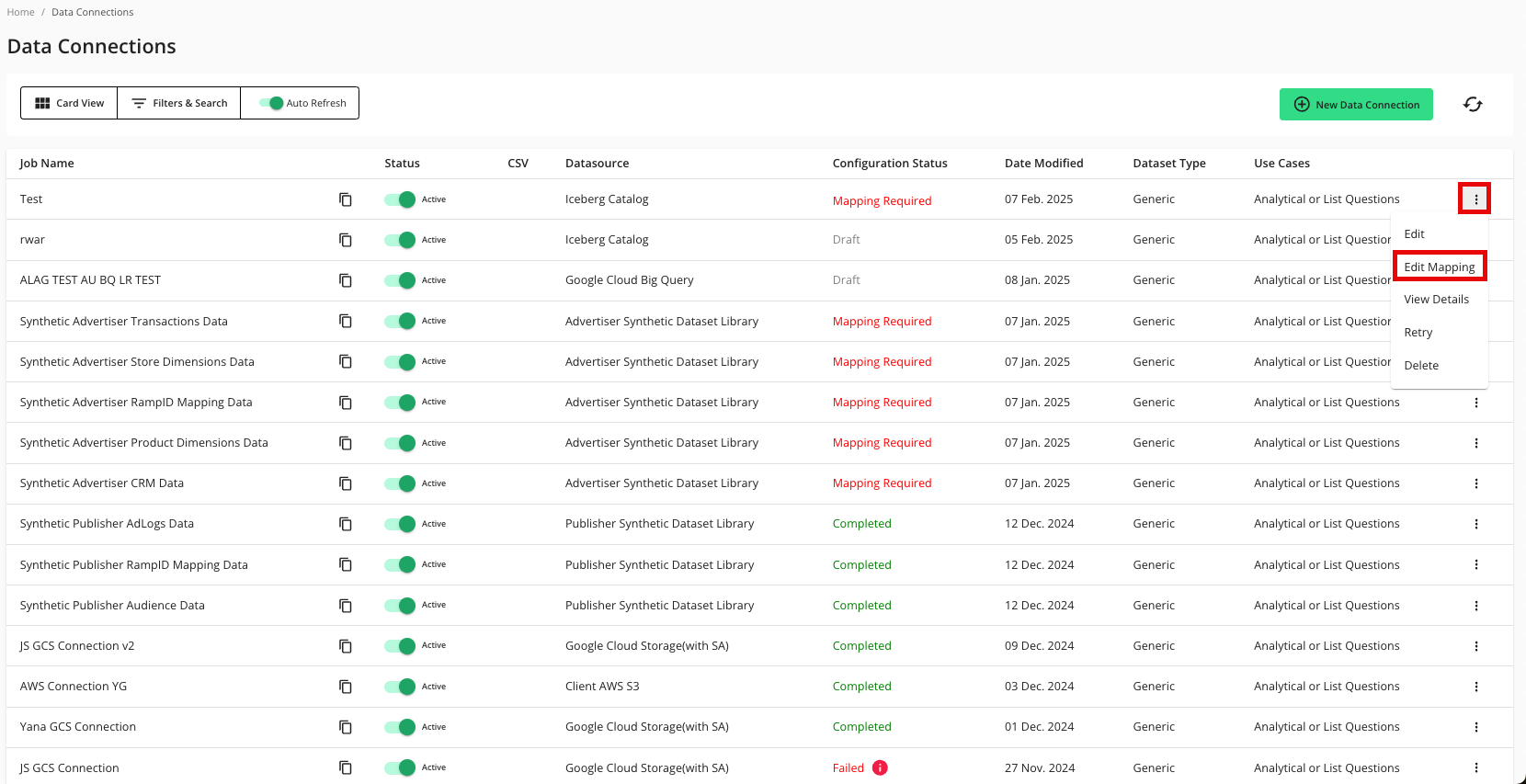The height and width of the screenshot is (784, 1526).
Task: Copy icon for ALAG TEST AU BQ LR TEST
Action: click(346, 280)
